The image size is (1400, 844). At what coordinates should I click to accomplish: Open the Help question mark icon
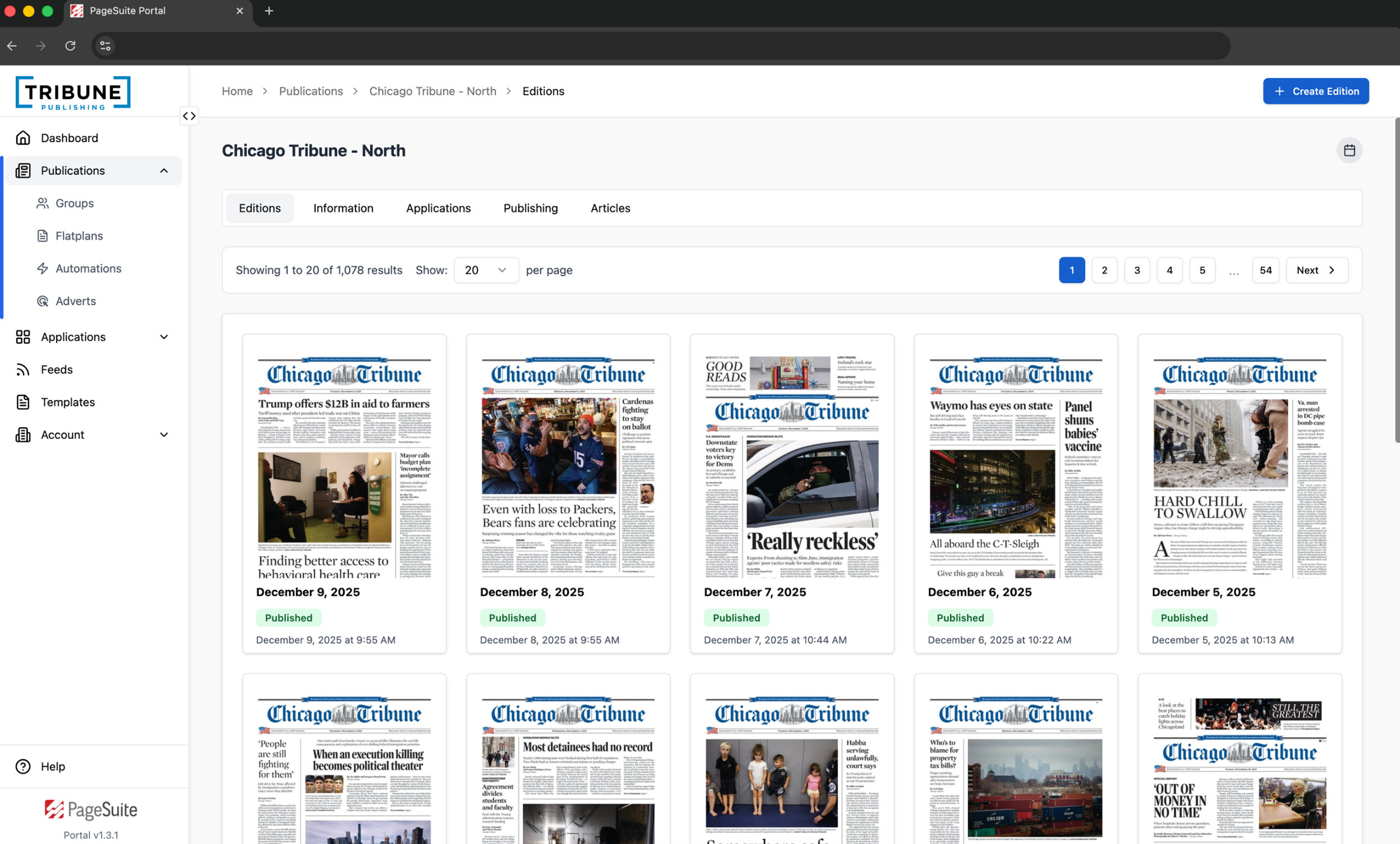coord(23,766)
